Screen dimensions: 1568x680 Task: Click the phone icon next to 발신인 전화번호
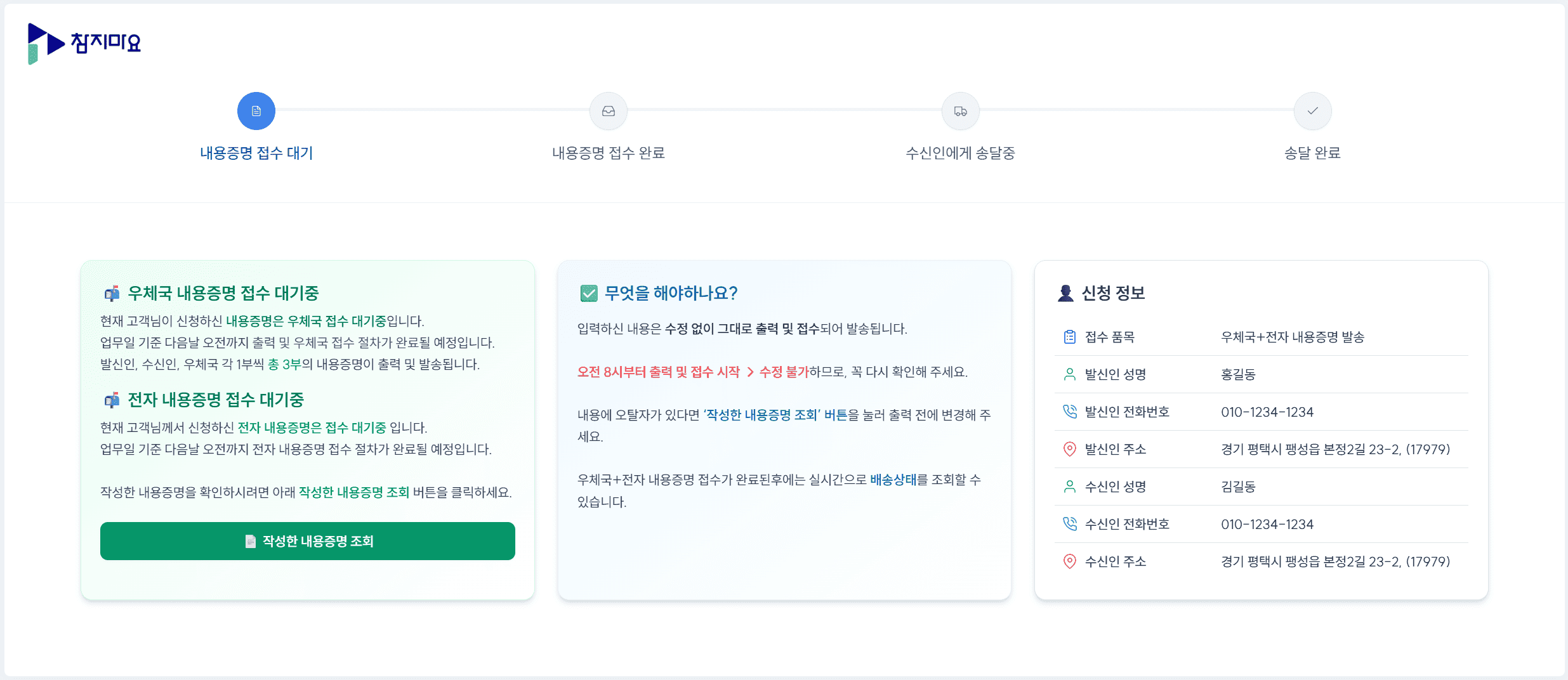[x=1071, y=411]
